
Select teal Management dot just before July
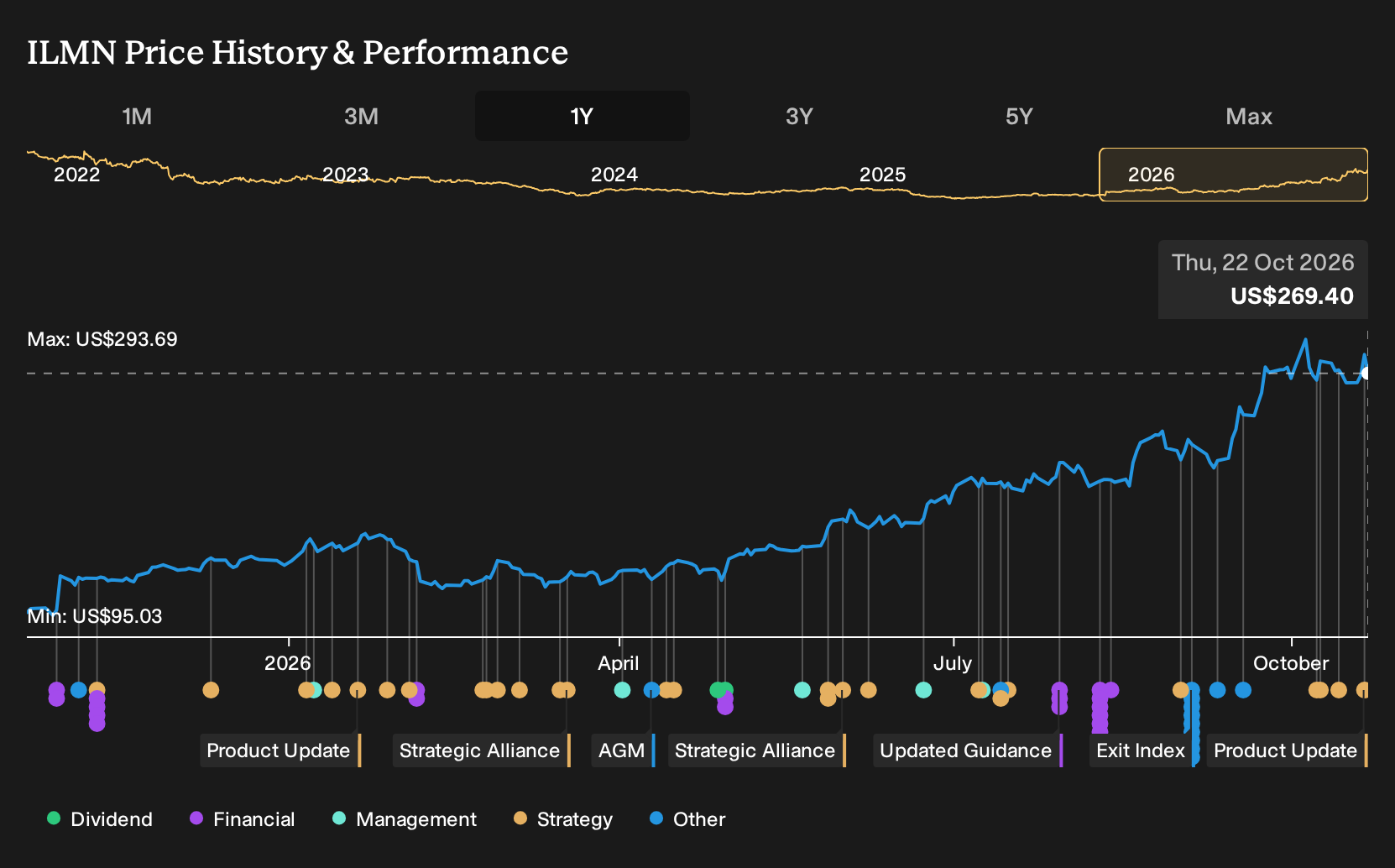click(x=923, y=690)
